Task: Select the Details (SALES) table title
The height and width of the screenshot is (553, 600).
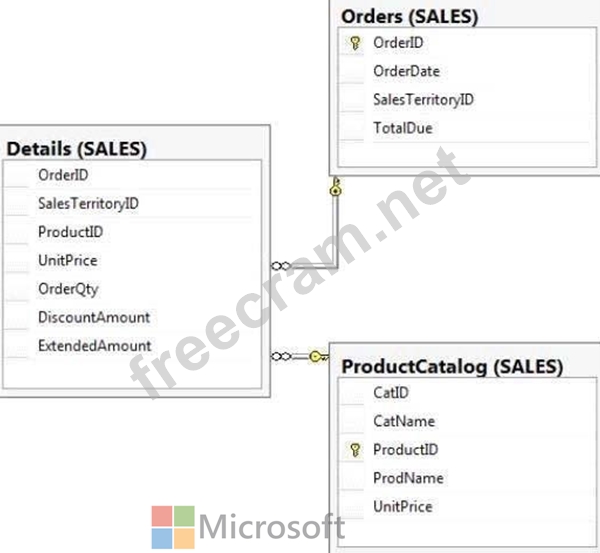Action: [77, 149]
